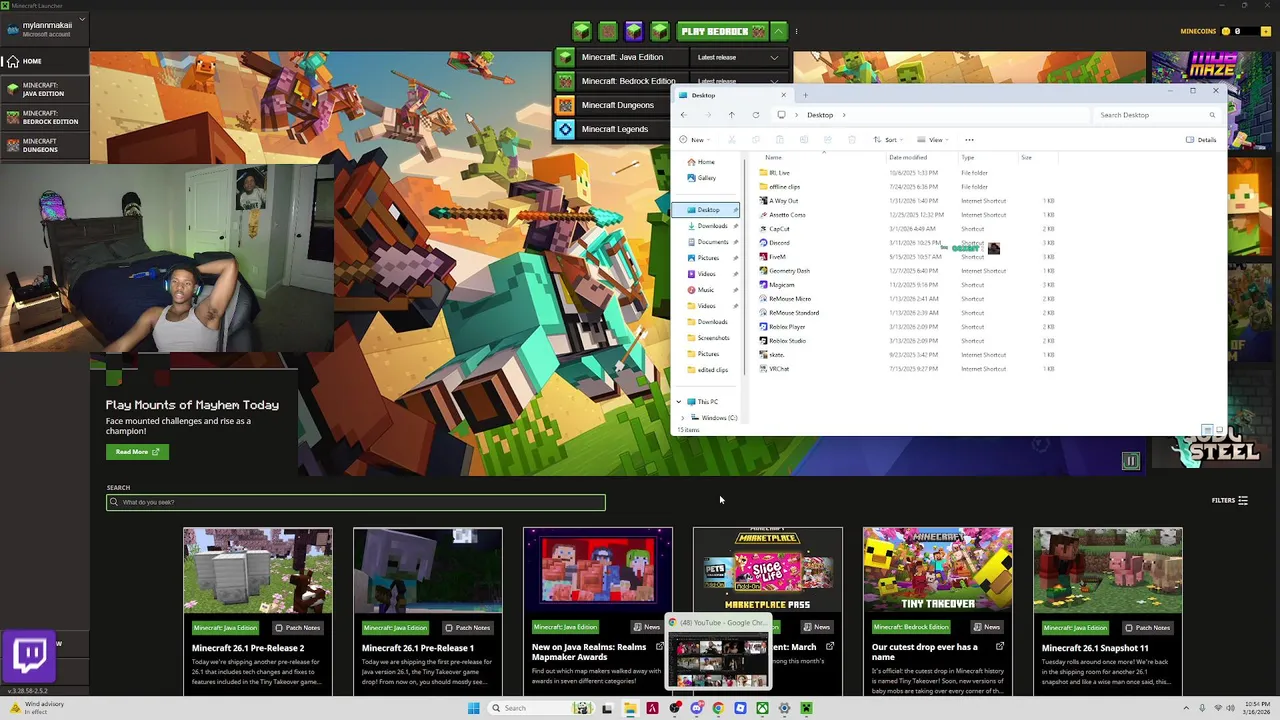Choose Minecraft: Java Edition in the game list

622,57
